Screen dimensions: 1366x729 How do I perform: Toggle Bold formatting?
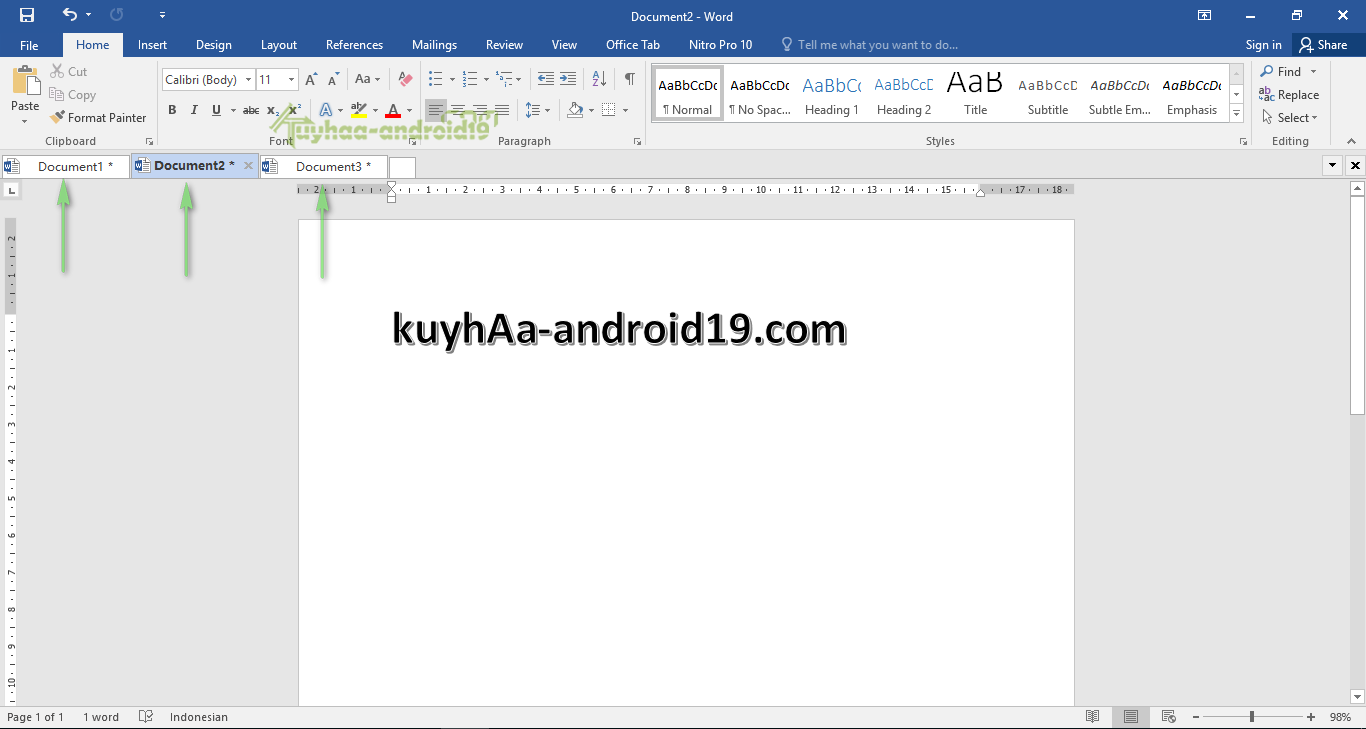172,110
